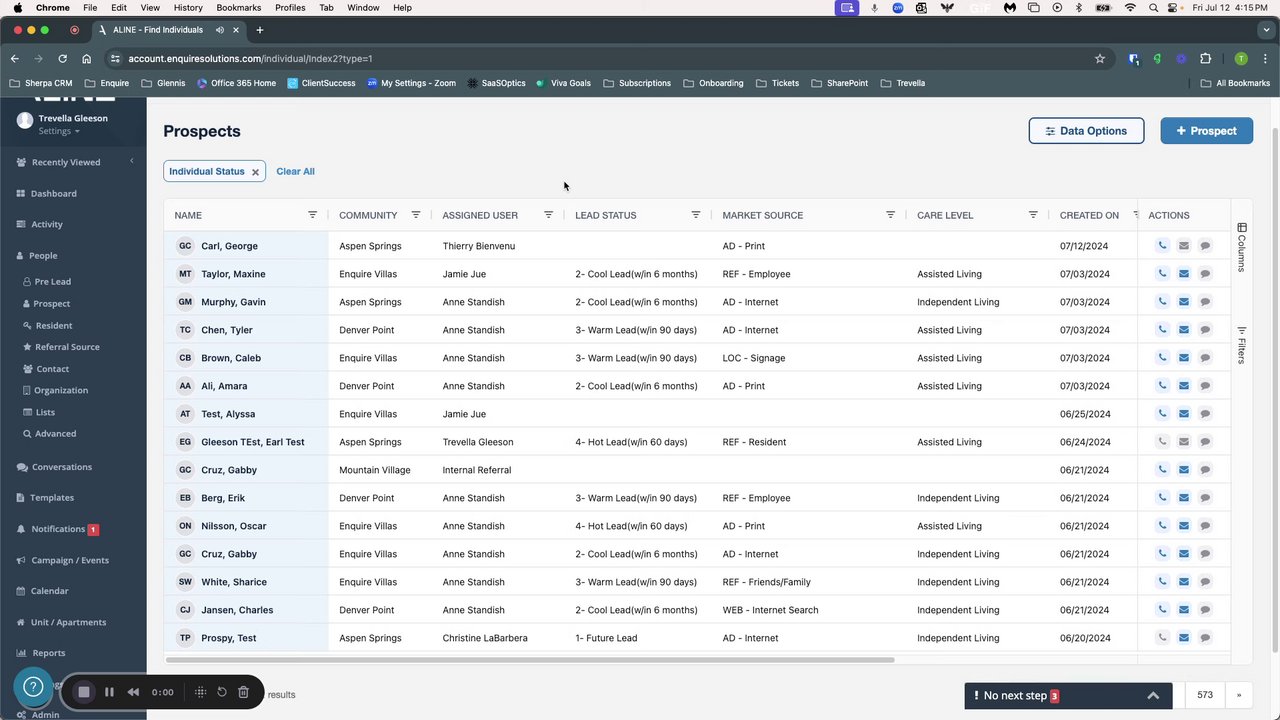The image size is (1280, 720).
Task: Expand the No next step panel
Action: tap(1153, 696)
